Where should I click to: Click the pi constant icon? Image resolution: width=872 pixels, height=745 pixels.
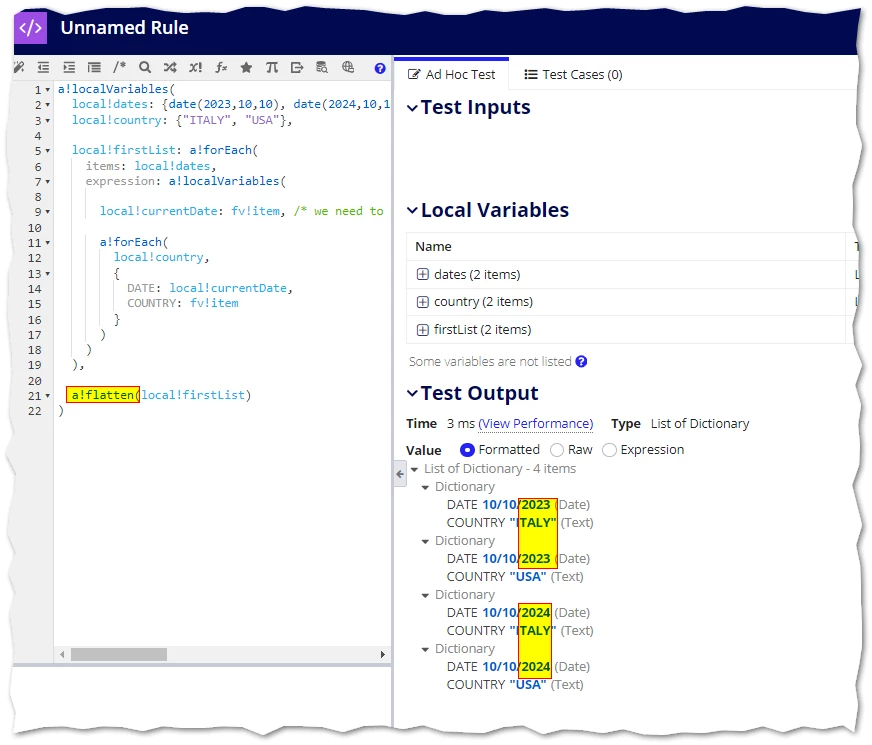pyautogui.click(x=271, y=67)
